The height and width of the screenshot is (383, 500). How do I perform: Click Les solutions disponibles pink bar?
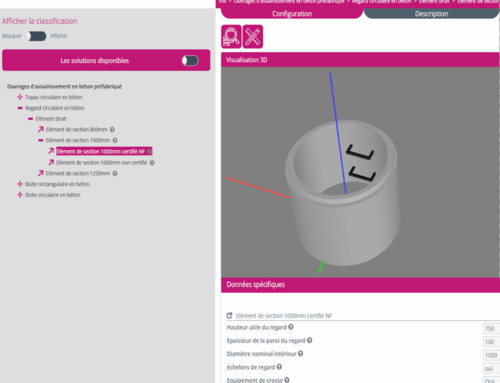pyautogui.click(x=106, y=60)
